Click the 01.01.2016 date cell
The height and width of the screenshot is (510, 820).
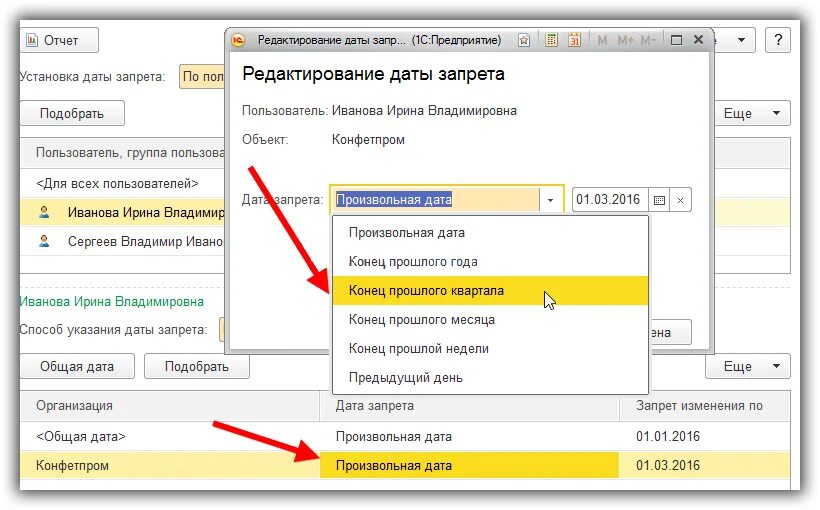pyautogui.click(x=704, y=437)
